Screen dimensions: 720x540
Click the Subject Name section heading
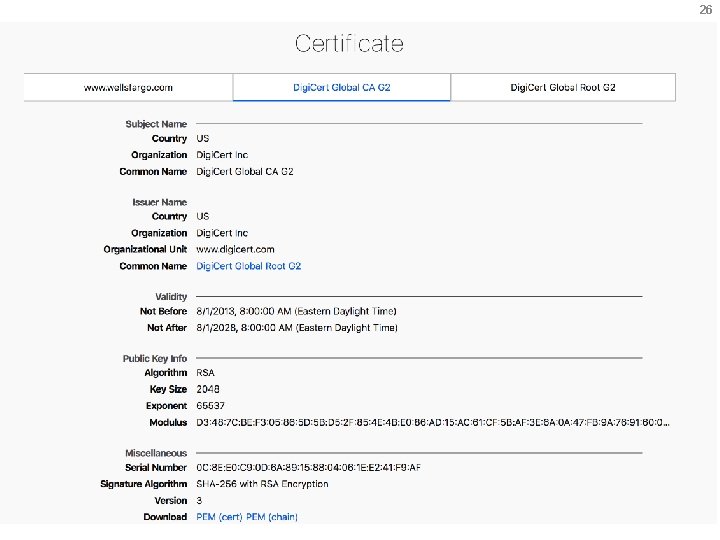(x=156, y=124)
